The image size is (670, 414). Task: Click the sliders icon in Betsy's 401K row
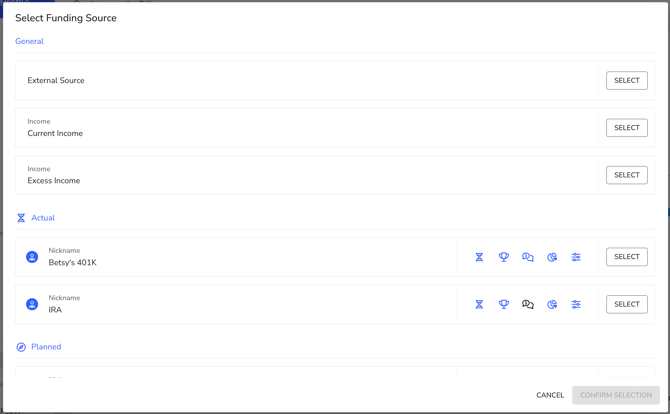(x=576, y=257)
